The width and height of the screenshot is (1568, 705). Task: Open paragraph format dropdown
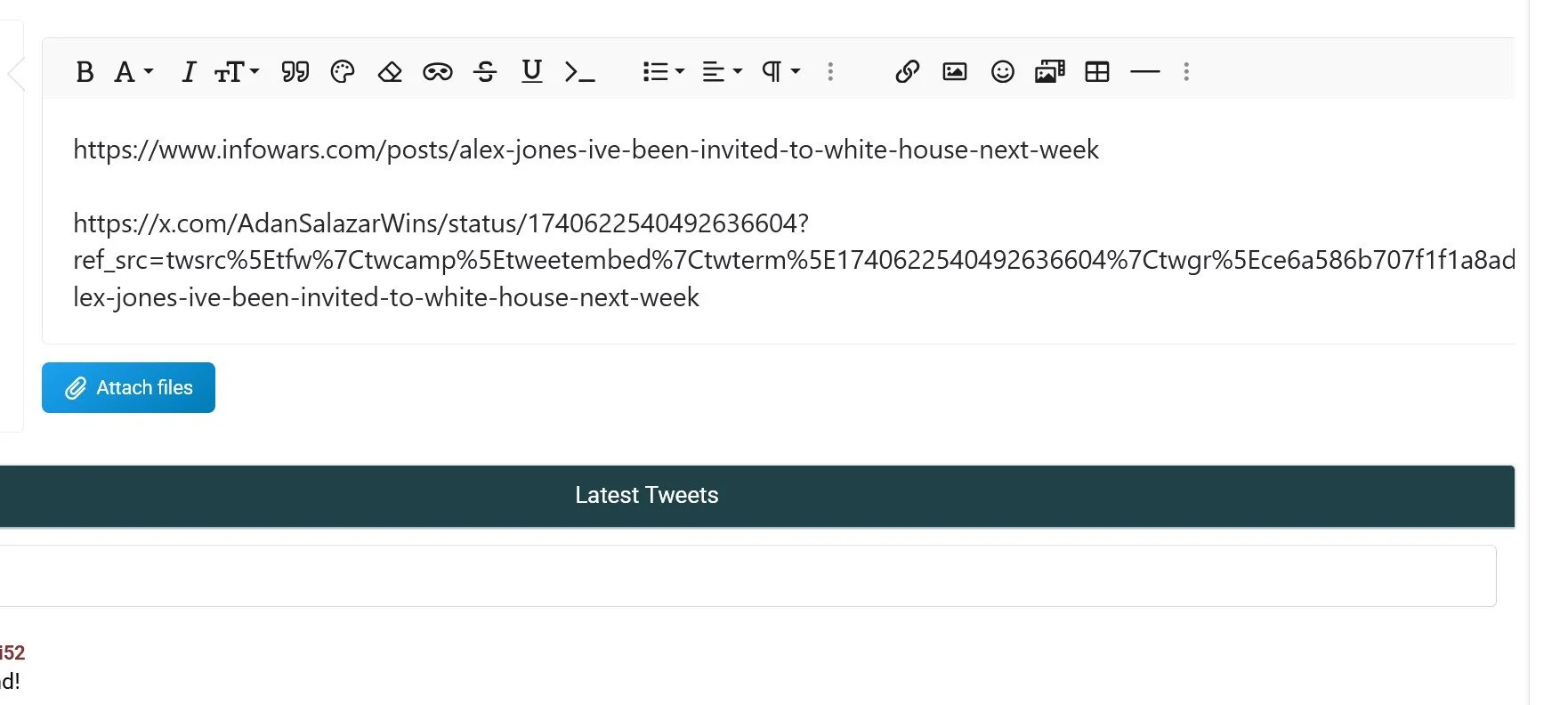[x=780, y=72]
